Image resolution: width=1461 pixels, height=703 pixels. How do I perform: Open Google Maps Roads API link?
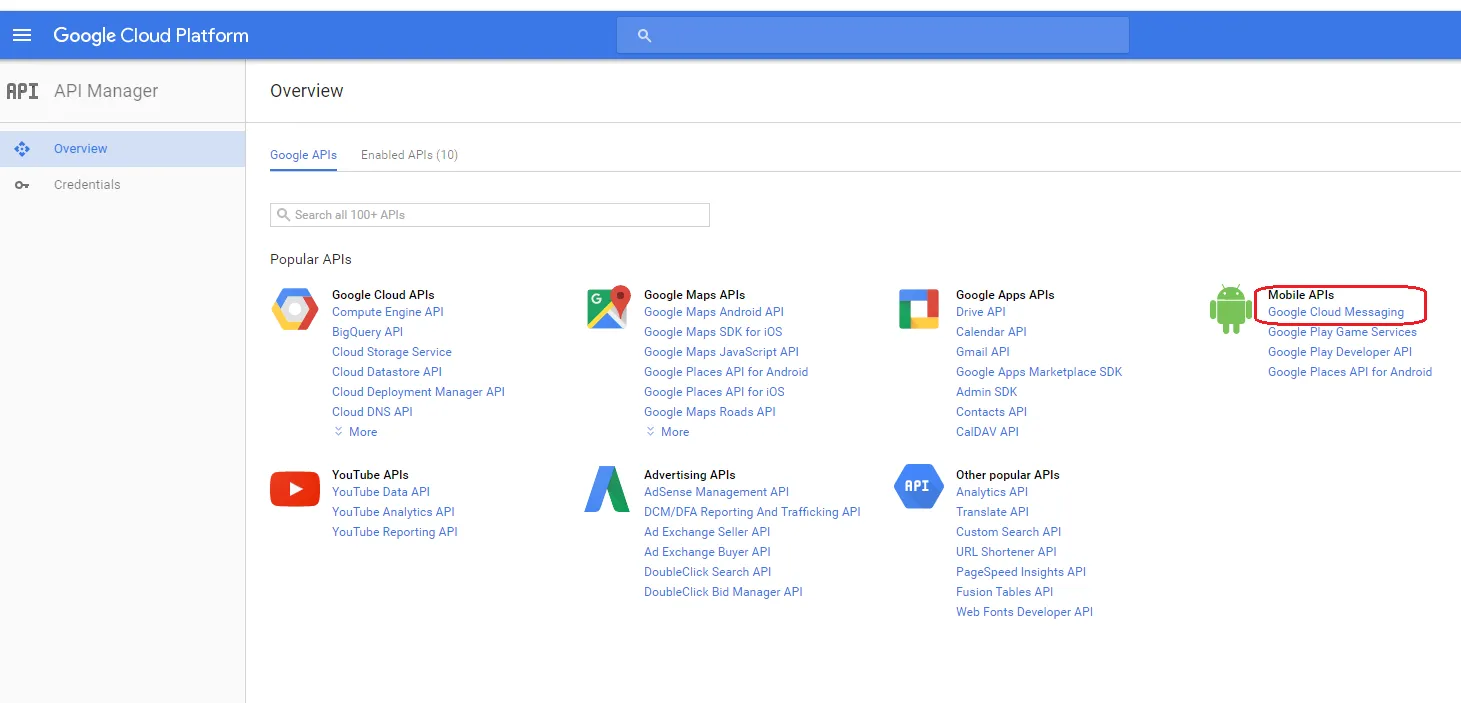[710, 412]
